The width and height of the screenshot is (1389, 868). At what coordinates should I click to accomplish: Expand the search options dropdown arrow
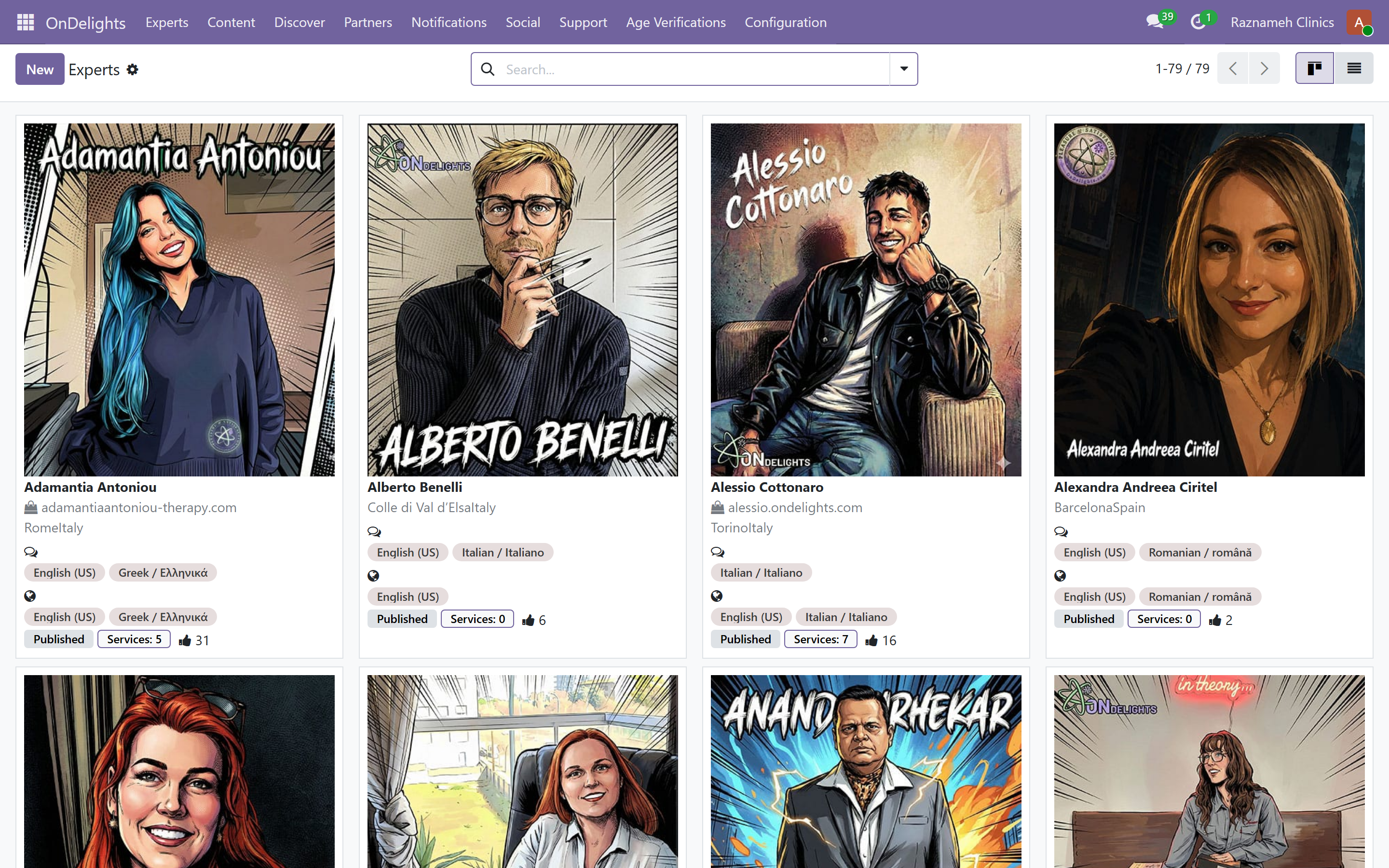pyautogui.click(x=903, y=69)
